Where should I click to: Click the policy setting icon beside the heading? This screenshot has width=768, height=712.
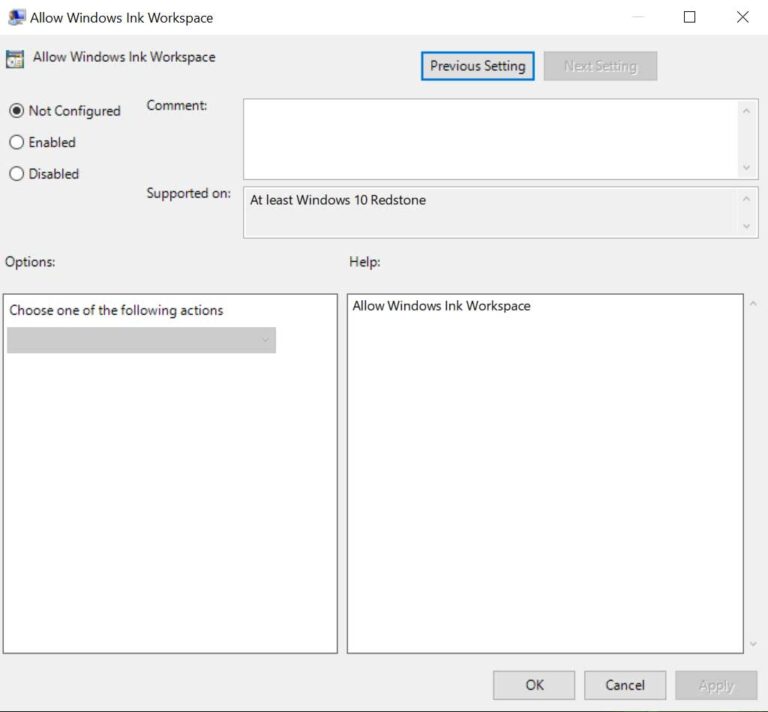pos(15,59)
